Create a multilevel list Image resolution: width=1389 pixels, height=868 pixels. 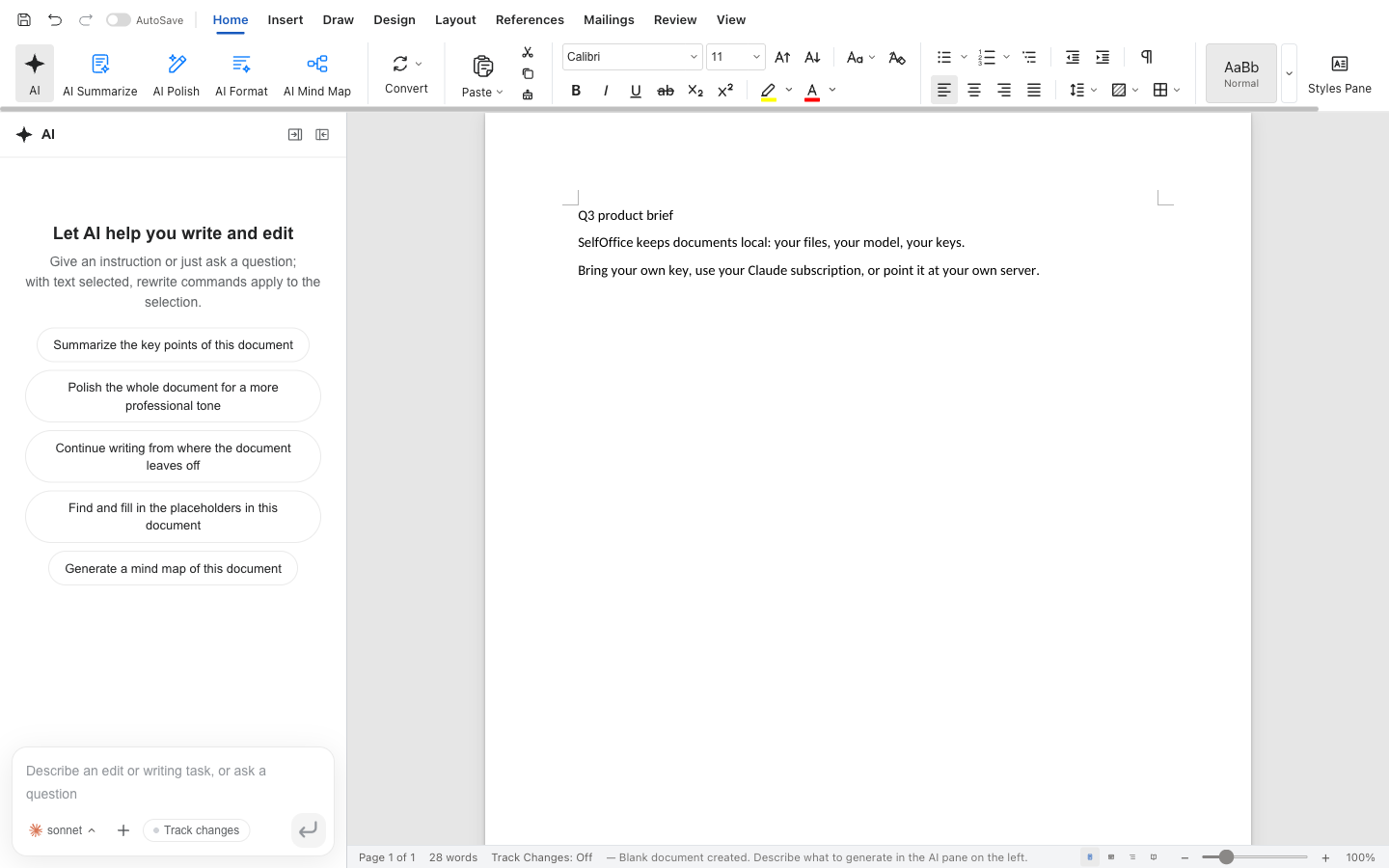(x=1029, y=58)
